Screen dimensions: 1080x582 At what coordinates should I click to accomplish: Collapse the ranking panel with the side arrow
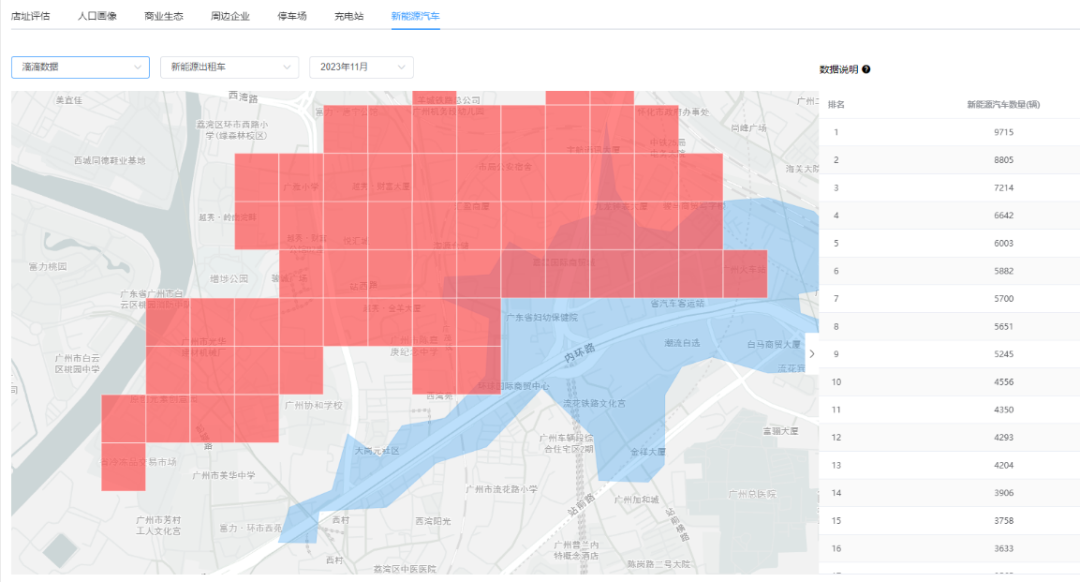click(811, 354)
